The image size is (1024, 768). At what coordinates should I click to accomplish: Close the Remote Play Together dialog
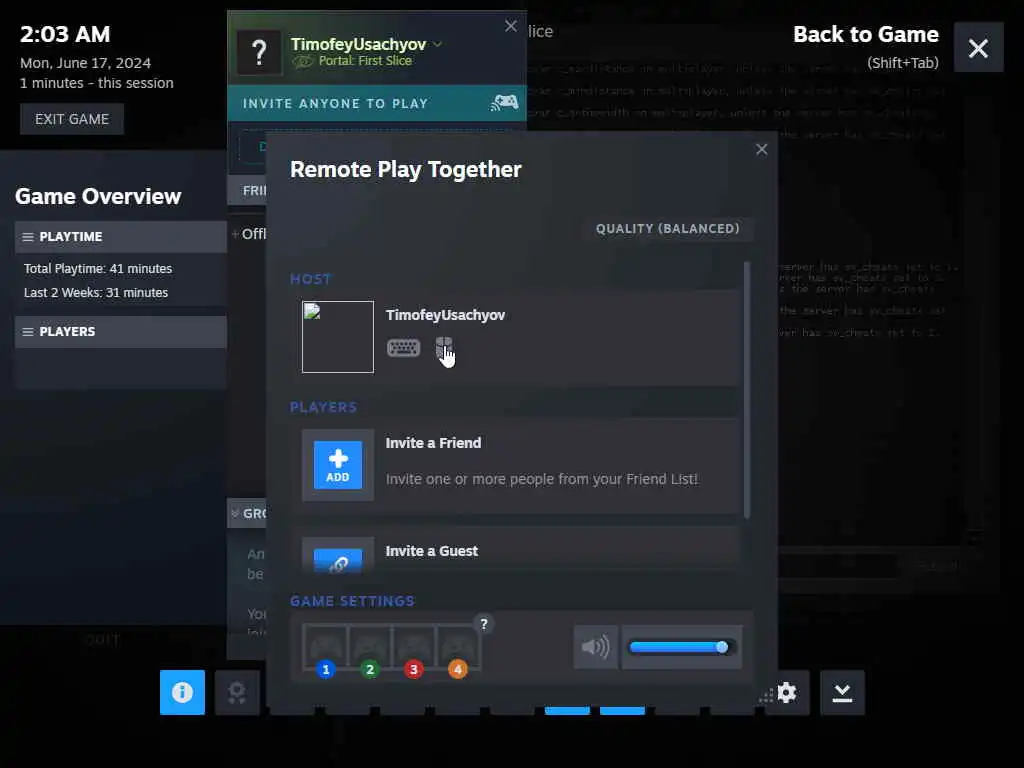tap(761, 150)
